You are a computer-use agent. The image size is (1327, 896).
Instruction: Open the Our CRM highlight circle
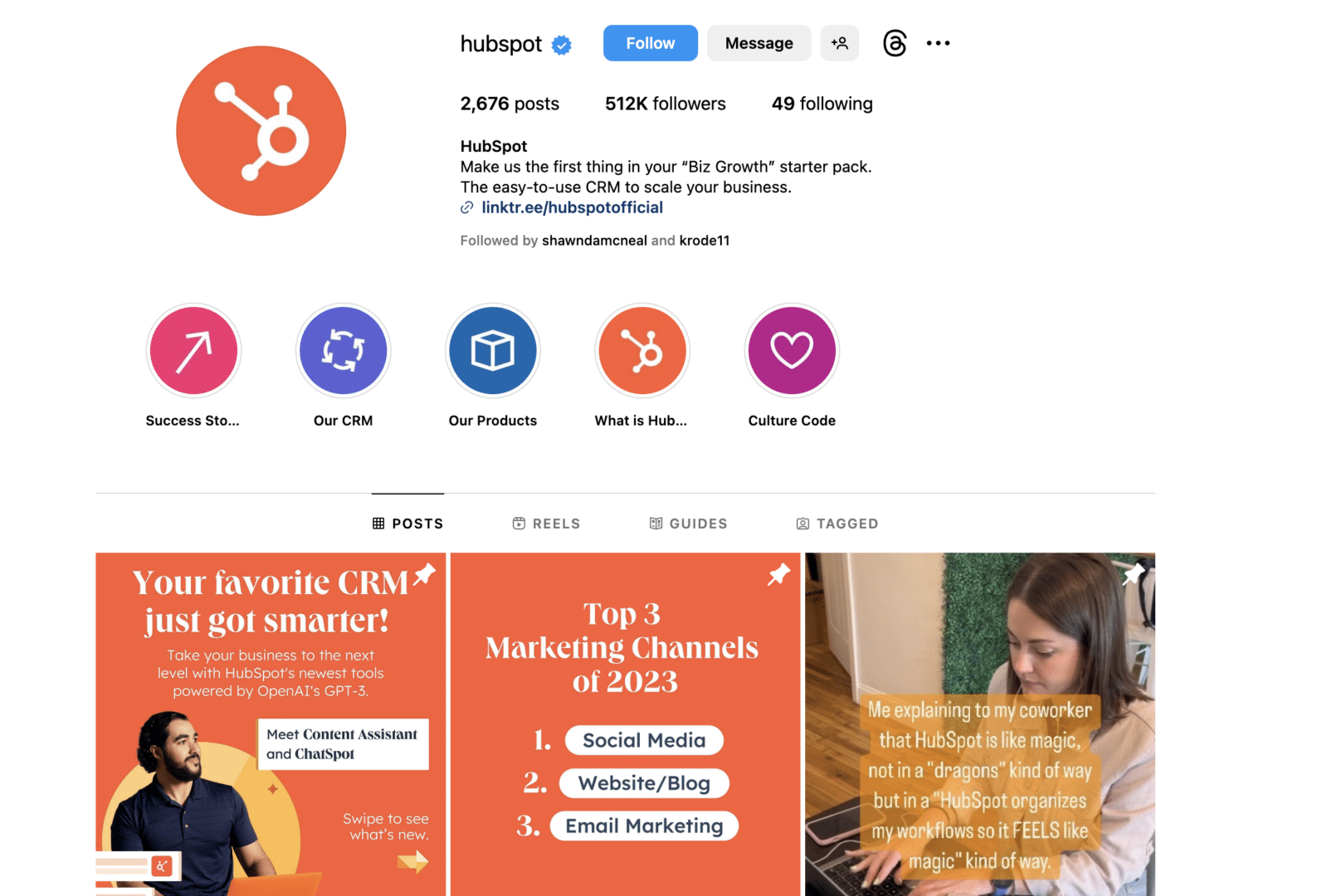click(x=343, y=351)
